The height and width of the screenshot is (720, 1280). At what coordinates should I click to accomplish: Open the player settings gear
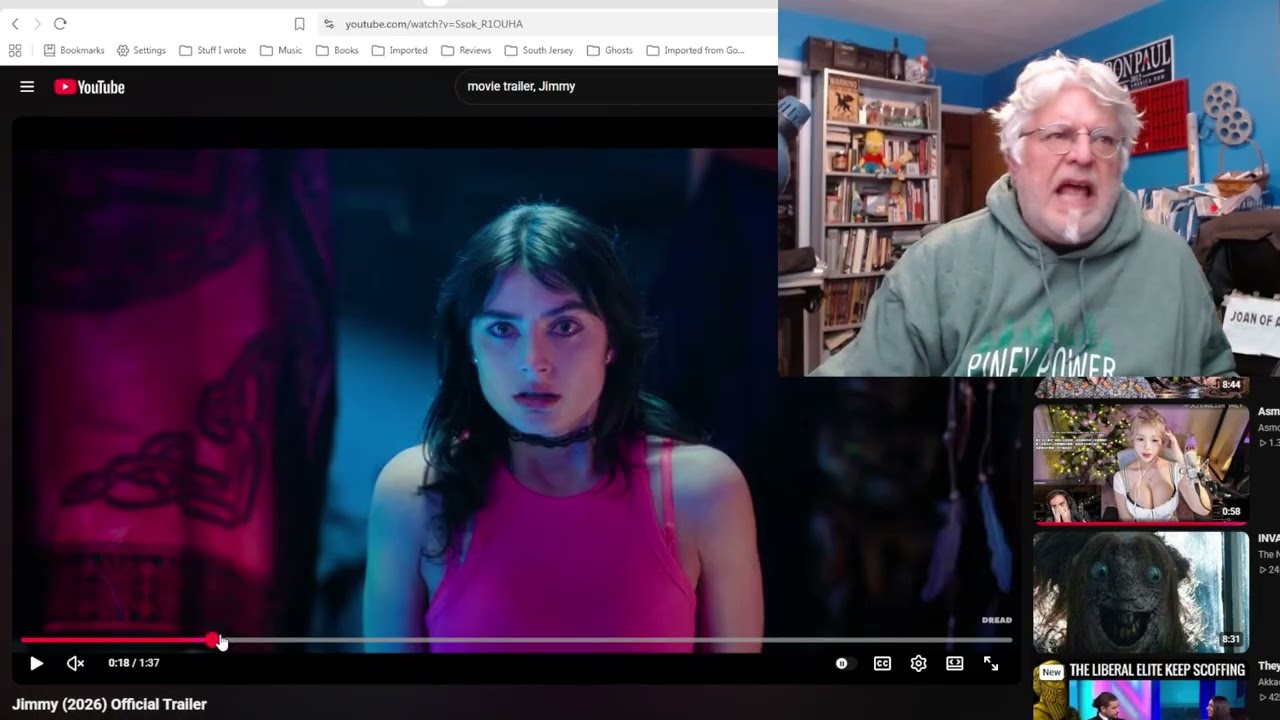pos(918,663)
